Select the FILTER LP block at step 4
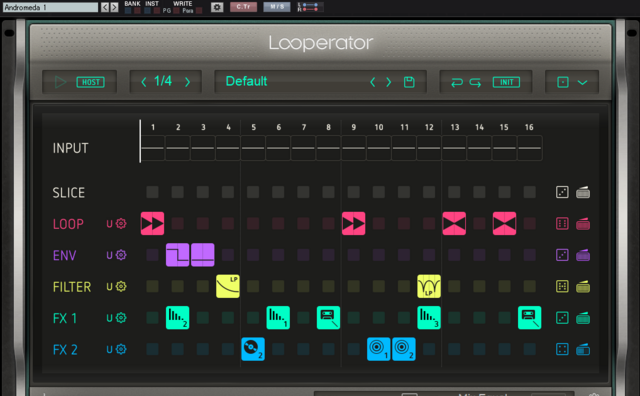Screen dimensions: 640x396 click(228, 286)
